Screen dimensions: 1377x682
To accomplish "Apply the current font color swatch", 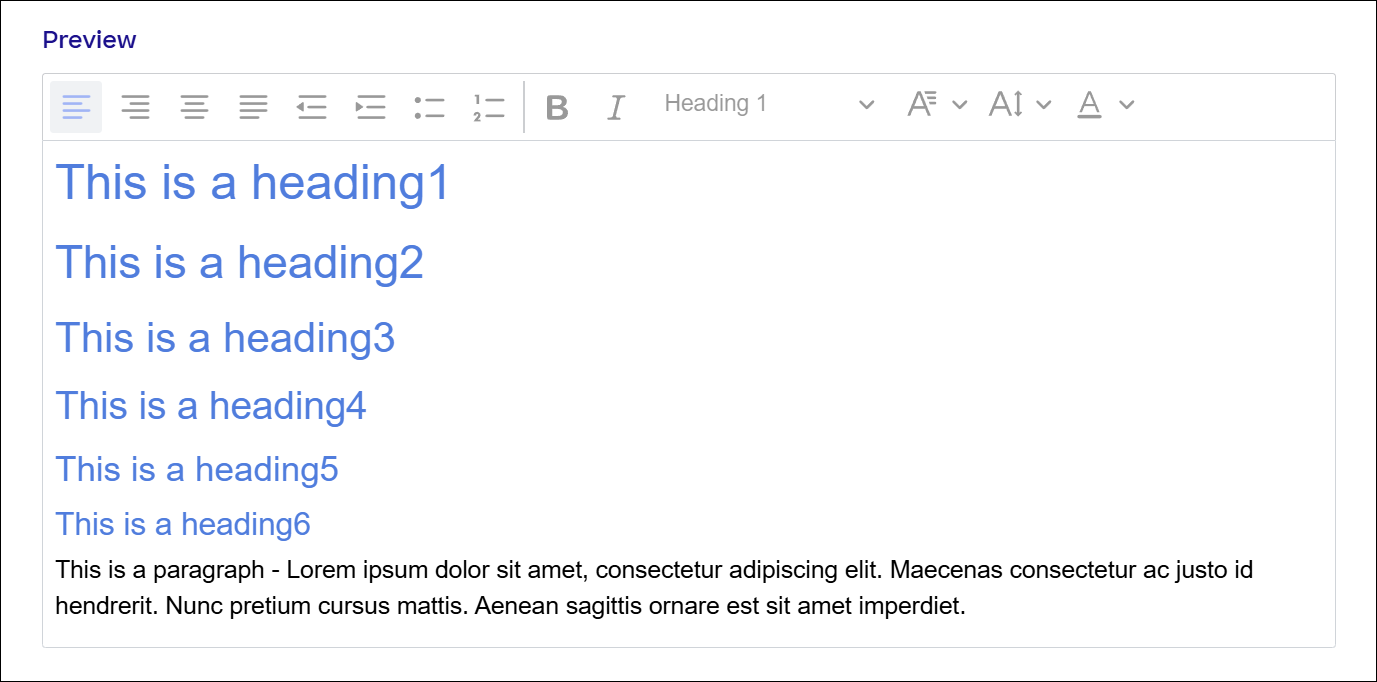I will (1088, 103).
